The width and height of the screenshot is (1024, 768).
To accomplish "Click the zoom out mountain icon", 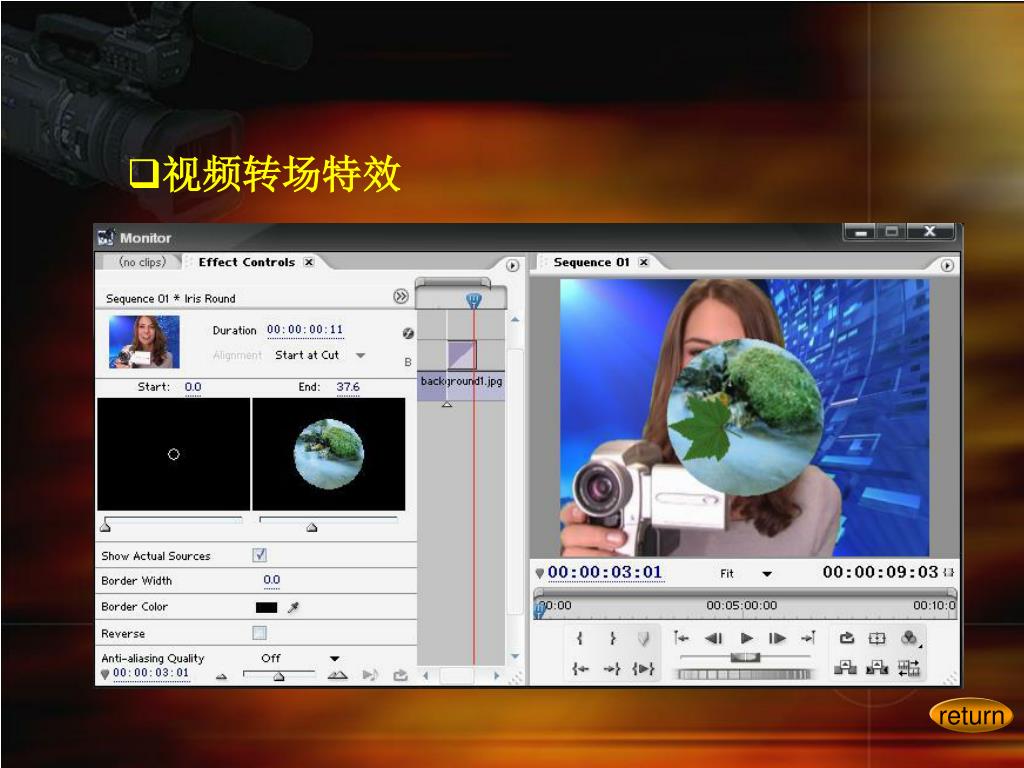I will click(x=221, y=677).
